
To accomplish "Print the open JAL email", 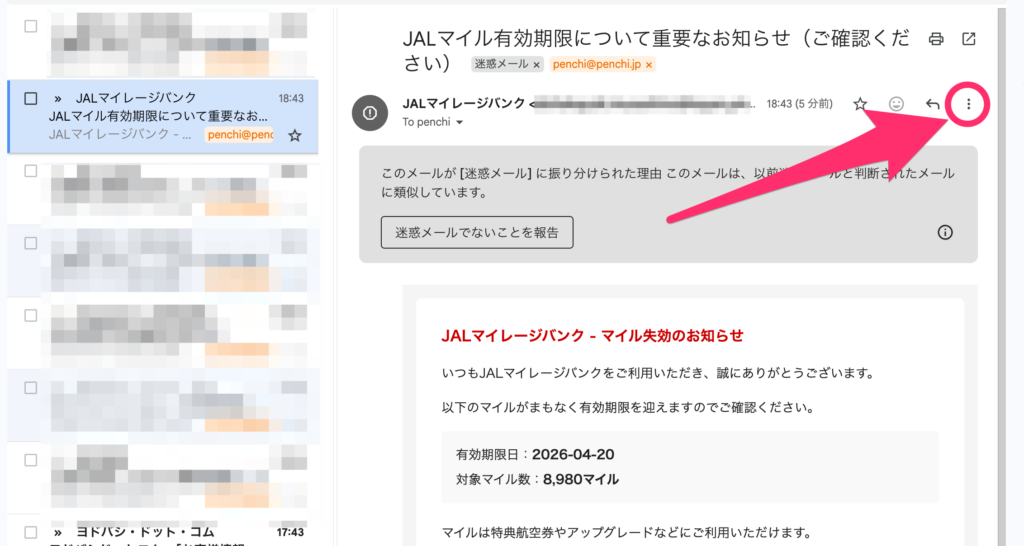I will pos(936,39).
